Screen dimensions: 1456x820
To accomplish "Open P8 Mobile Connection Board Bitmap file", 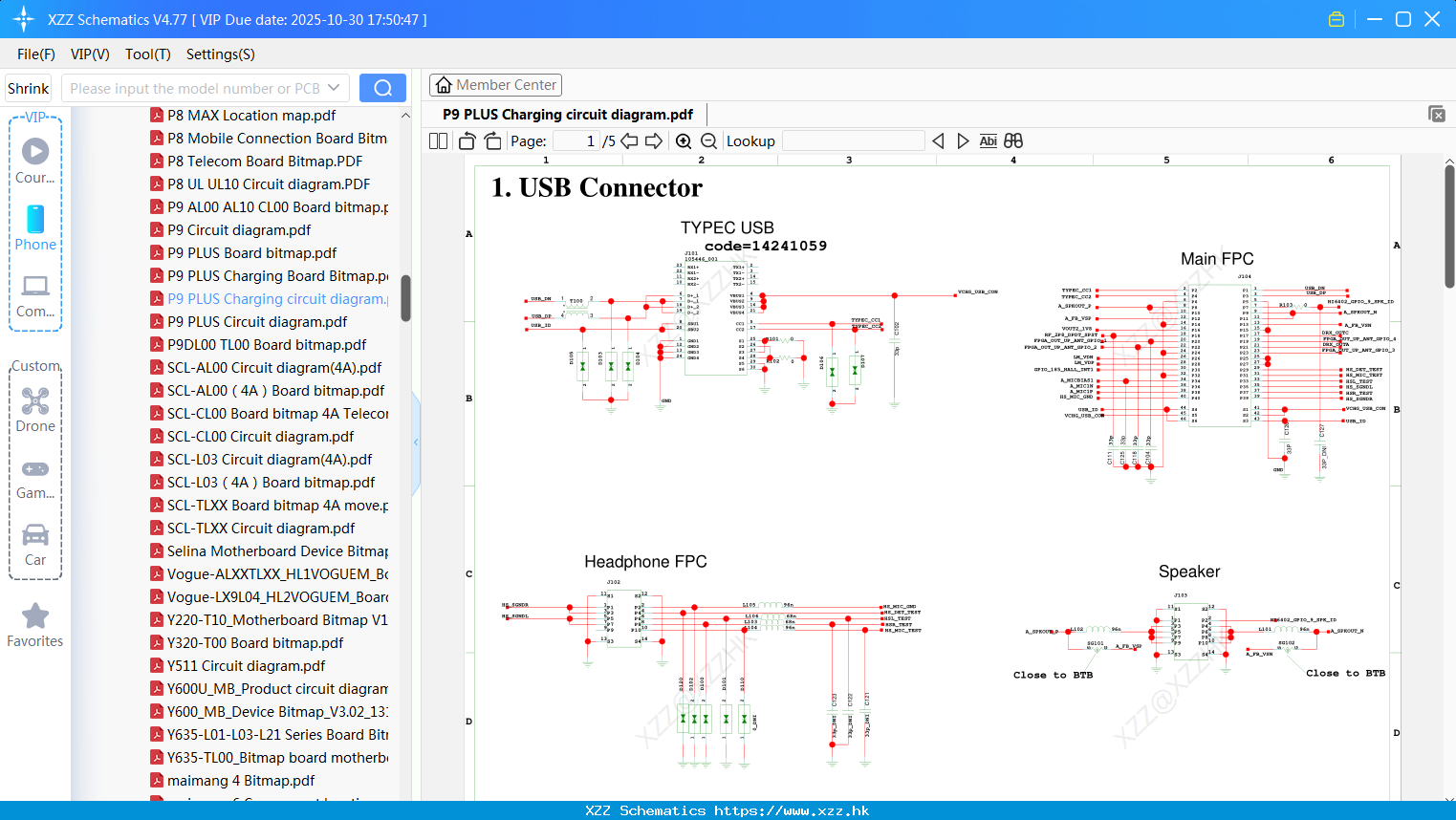I will coord(277,139).
